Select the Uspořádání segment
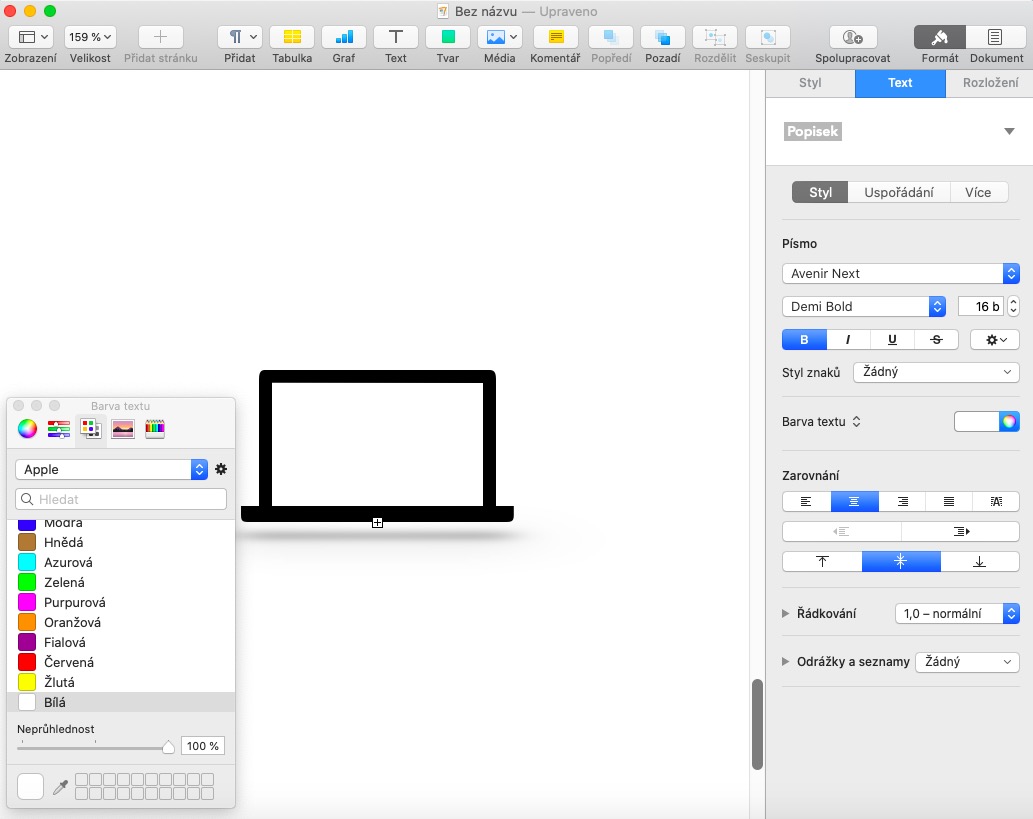Viewport: 1033px width, 819px height. coord(899,192)
